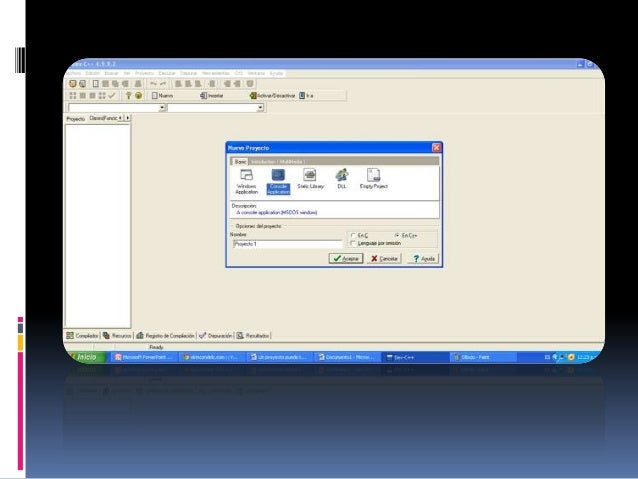Pick the DLL project type icon
The height and width of the screenshot is (479, 638).
(342, 179)
